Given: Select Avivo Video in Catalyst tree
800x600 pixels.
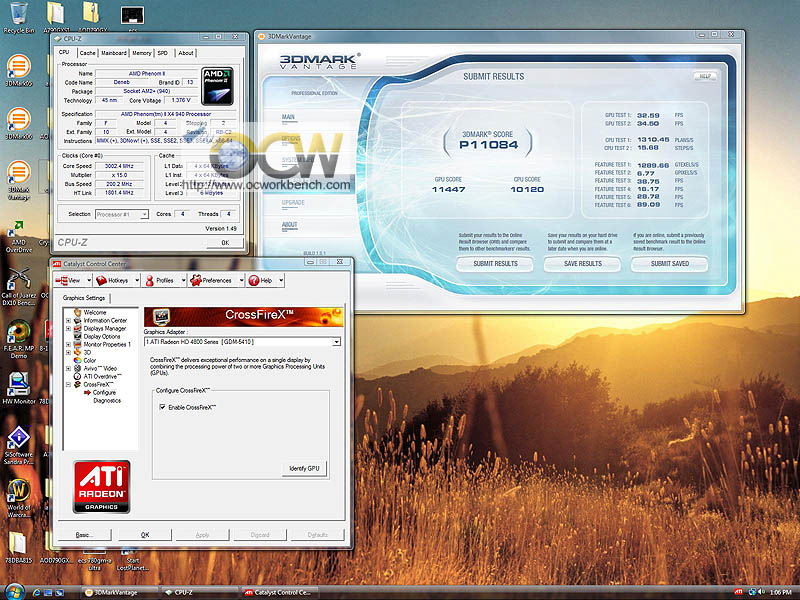Looking at the screenshot, I should [x=101, y=368].
